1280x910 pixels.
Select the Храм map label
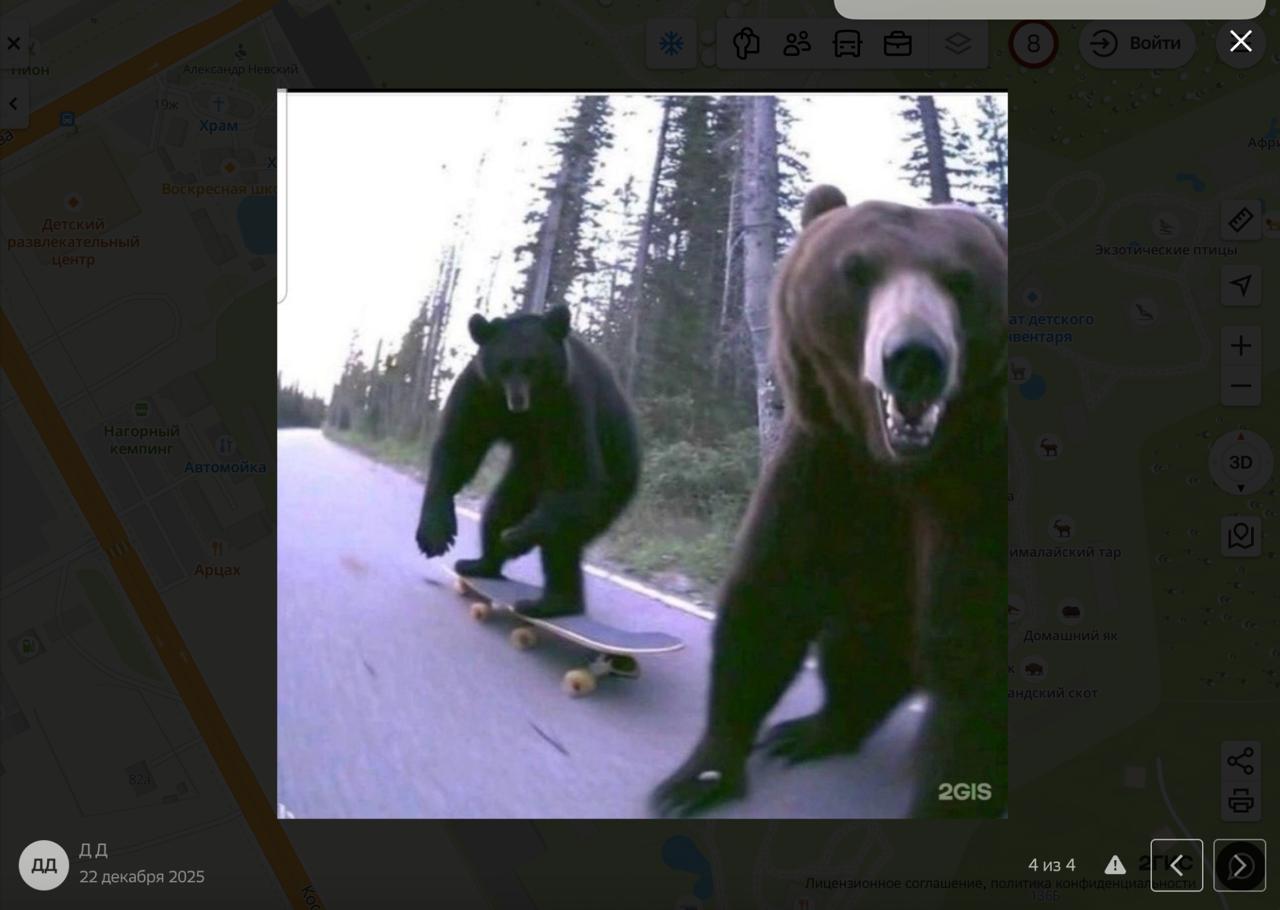point(218,125)
